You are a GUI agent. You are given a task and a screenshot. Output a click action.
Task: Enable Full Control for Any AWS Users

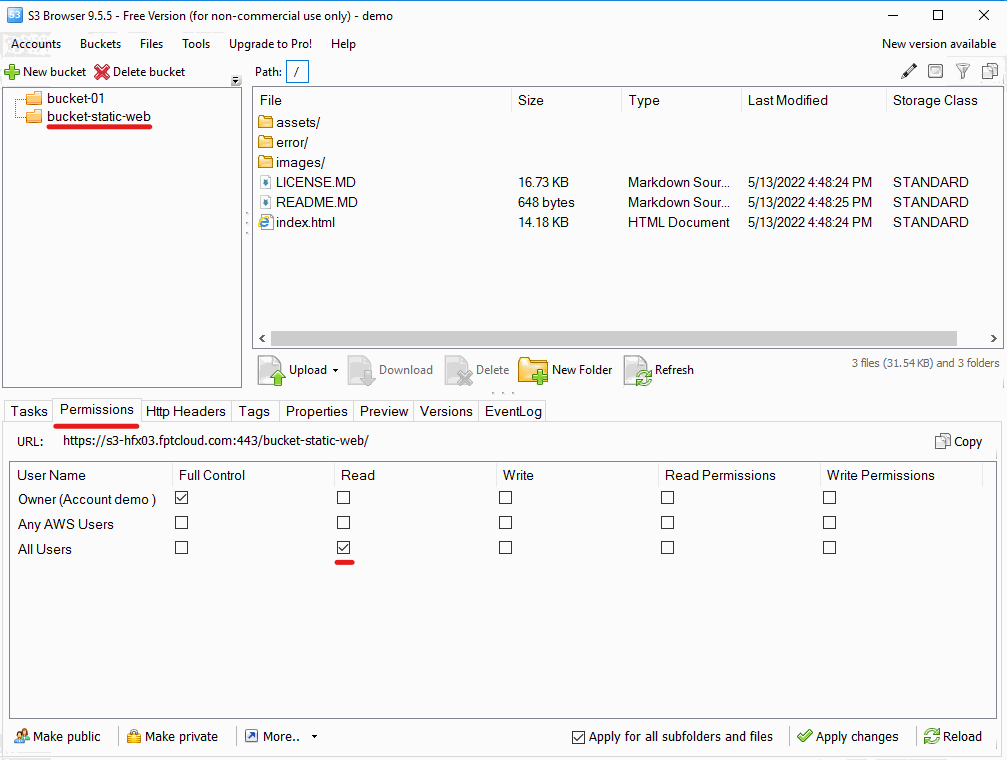point(182,523)
